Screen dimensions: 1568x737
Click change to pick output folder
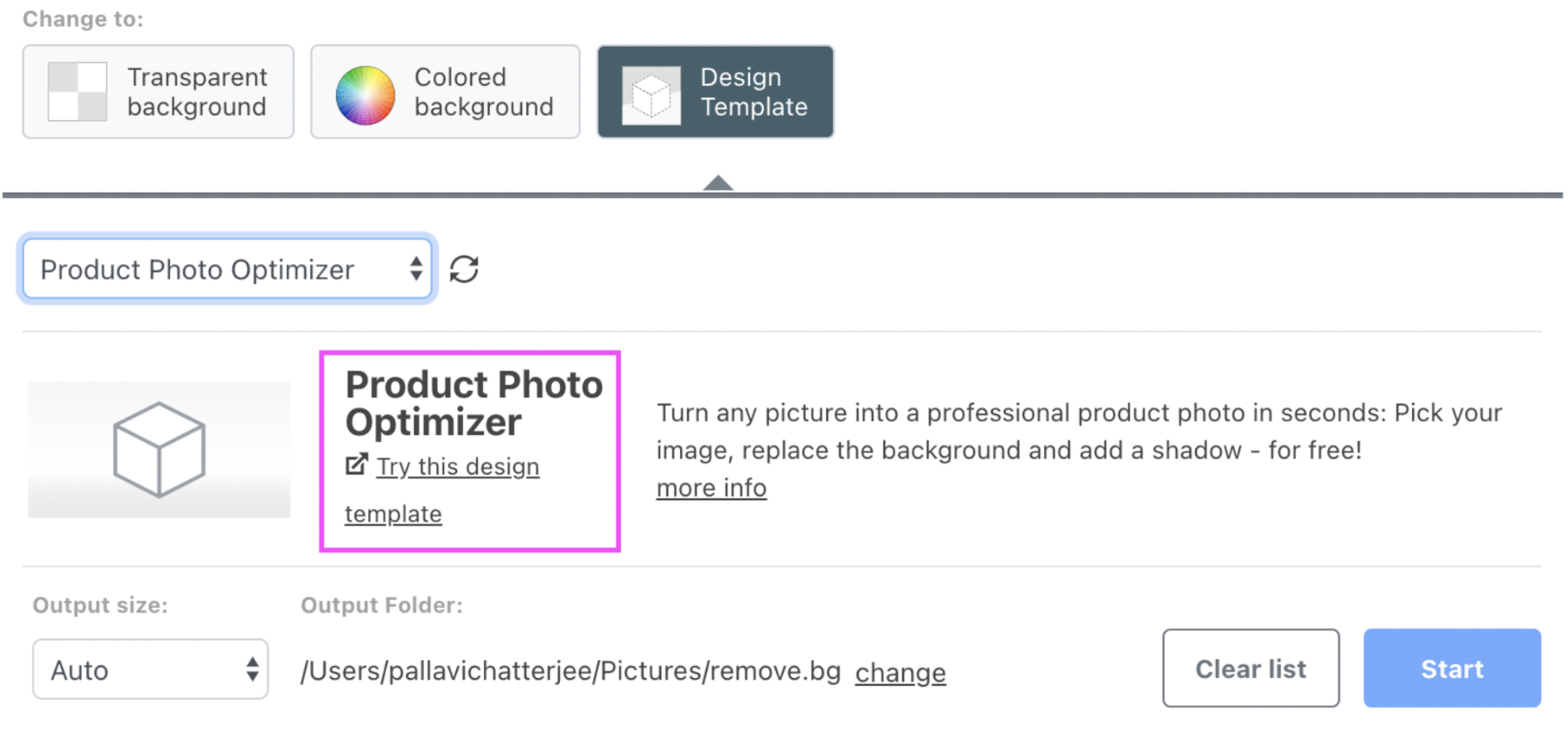point(900,672)
